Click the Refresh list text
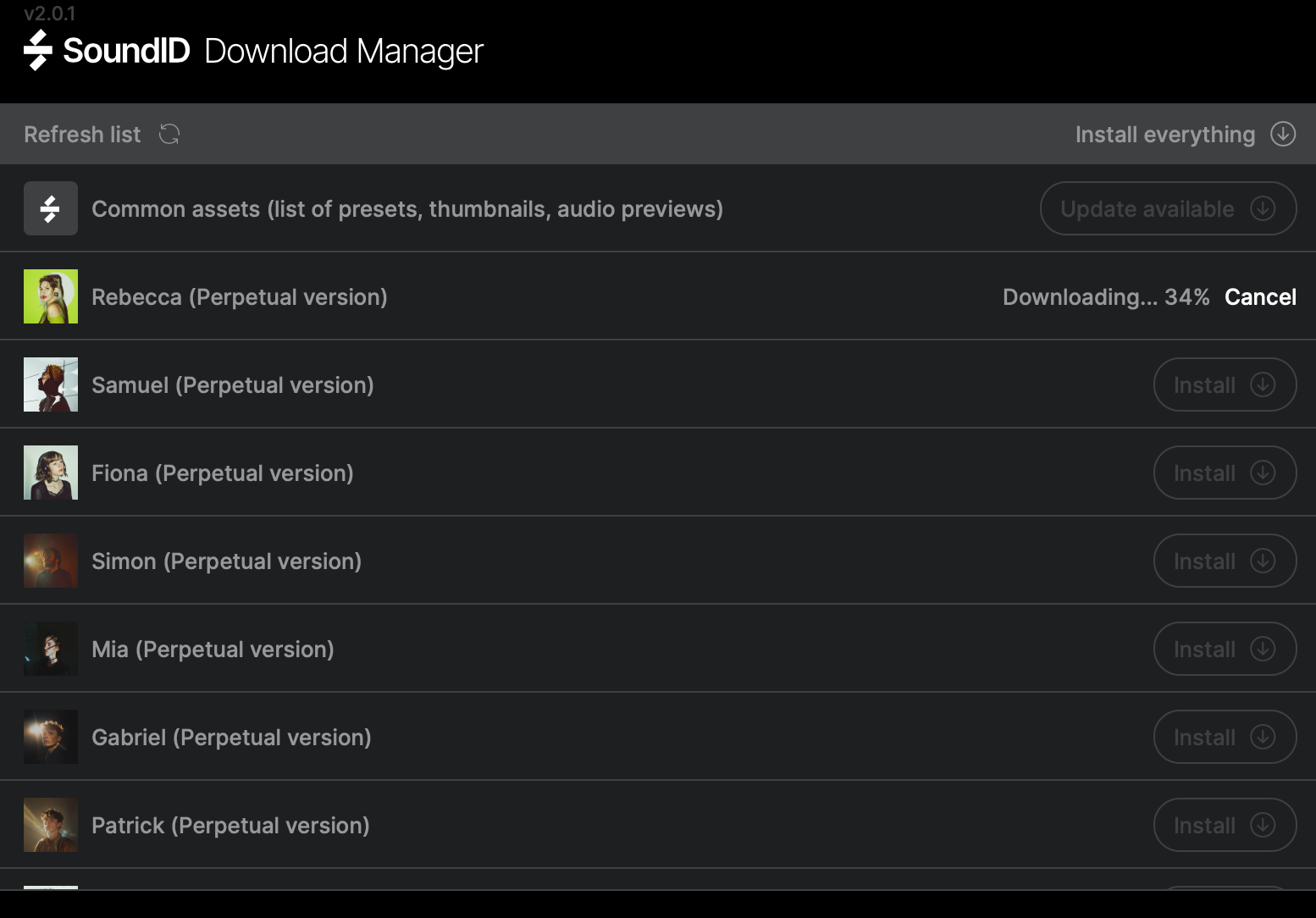Viewport: 1316px width, 918px height. coord(82,135)
